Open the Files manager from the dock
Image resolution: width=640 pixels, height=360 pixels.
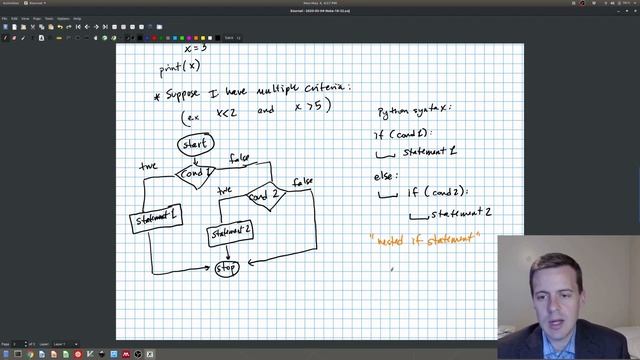6,354
